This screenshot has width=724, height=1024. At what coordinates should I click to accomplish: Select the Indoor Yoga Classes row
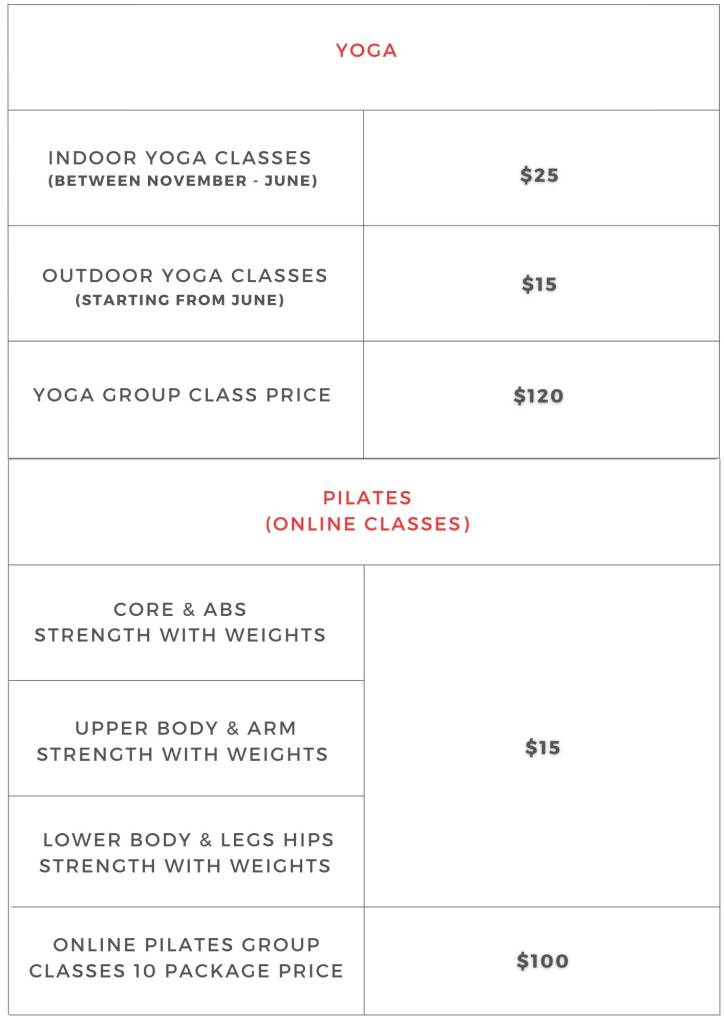click(x=364, y=168)
